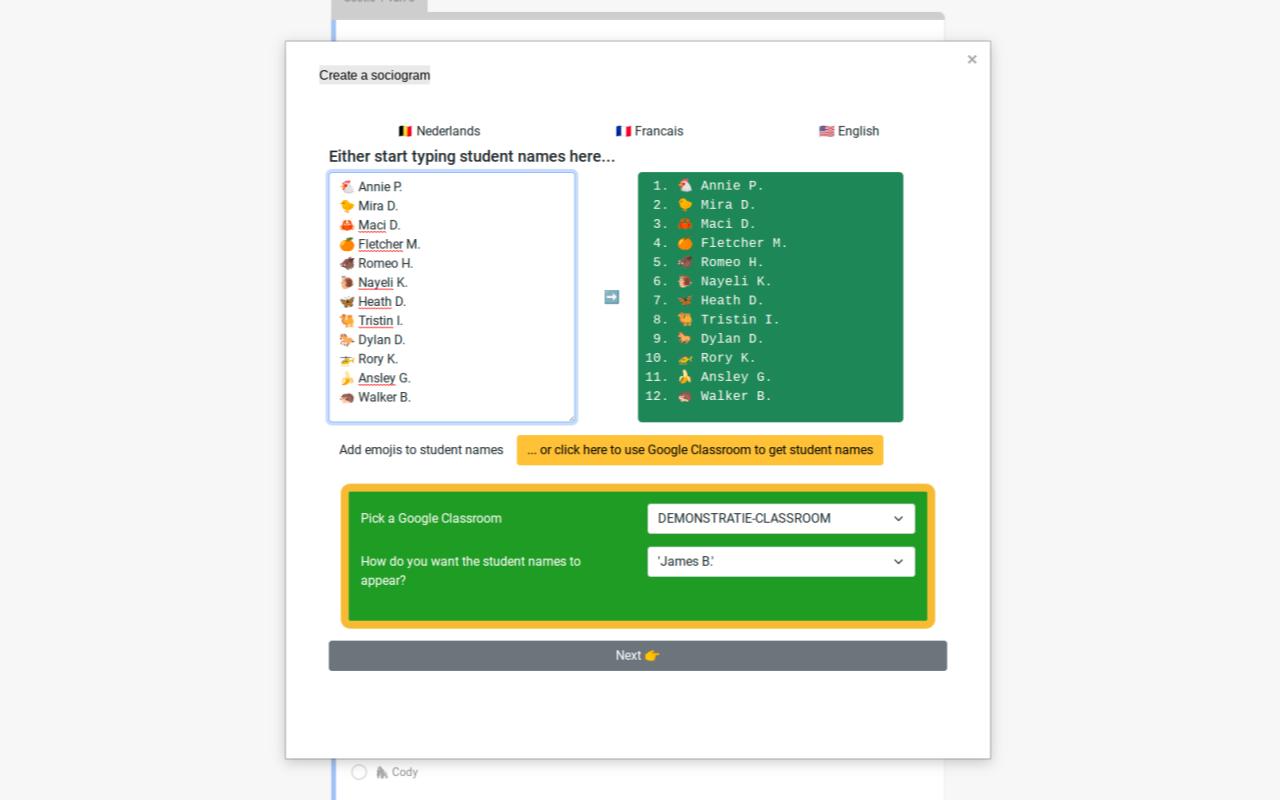Click Annie P. in the names text area
1280x800 pixels.
(x=380, y=187)
